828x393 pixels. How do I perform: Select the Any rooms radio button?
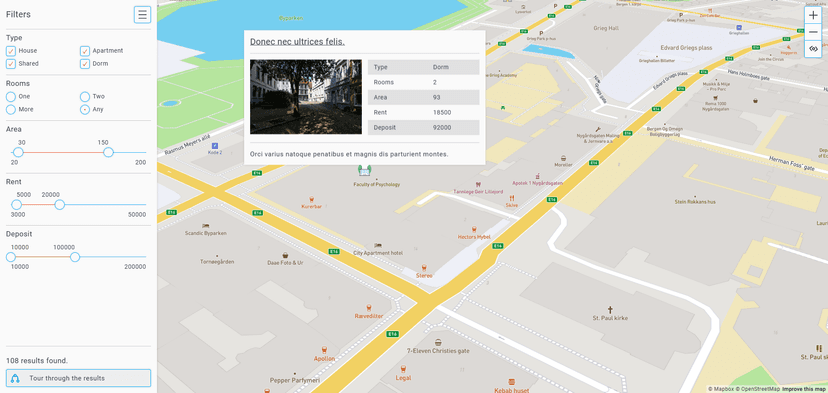point(84,109)
